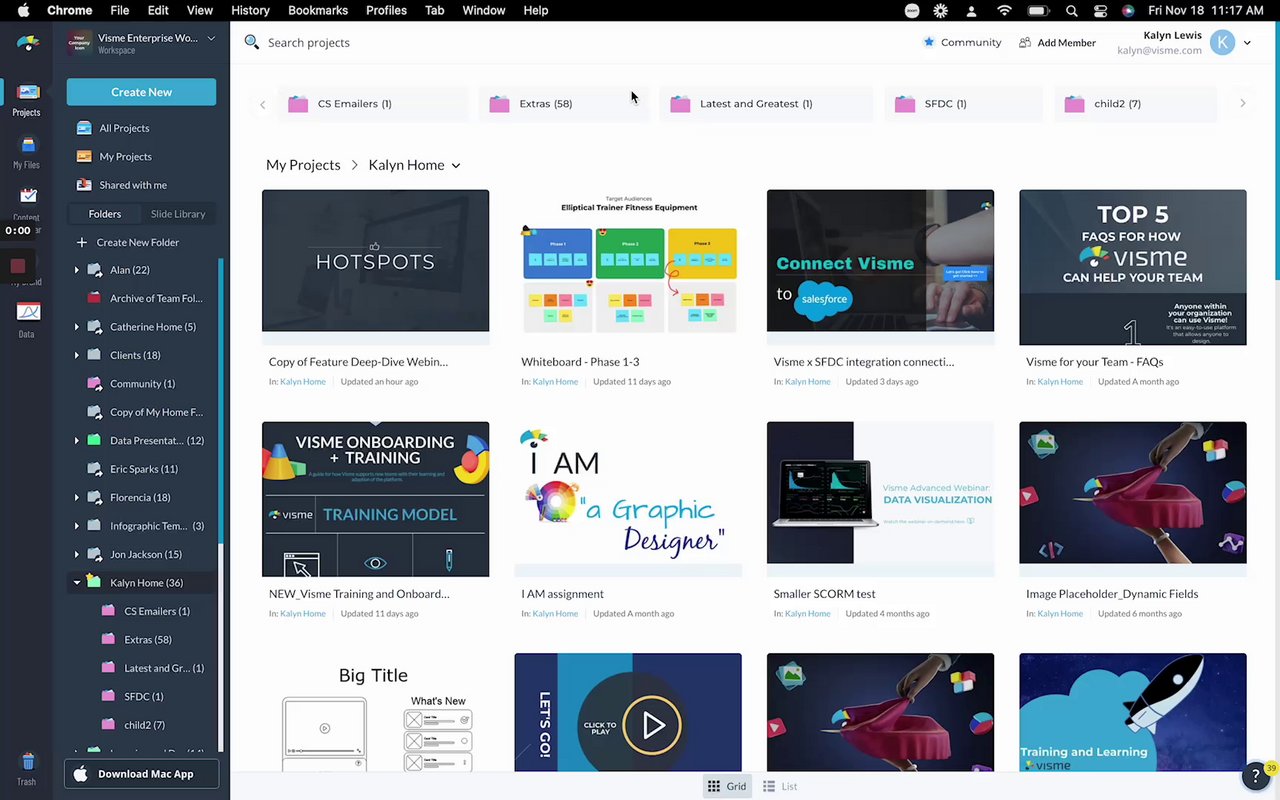Select child2 (7) subfolder in the tree
Image resolution: width=1280 pixels, height=800 pixels.
(x=144, y=725)
